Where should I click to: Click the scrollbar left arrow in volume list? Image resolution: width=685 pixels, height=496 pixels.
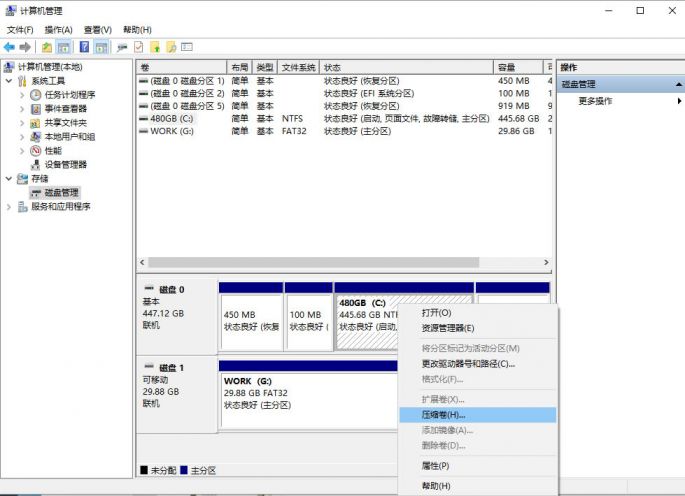point(142,262)
